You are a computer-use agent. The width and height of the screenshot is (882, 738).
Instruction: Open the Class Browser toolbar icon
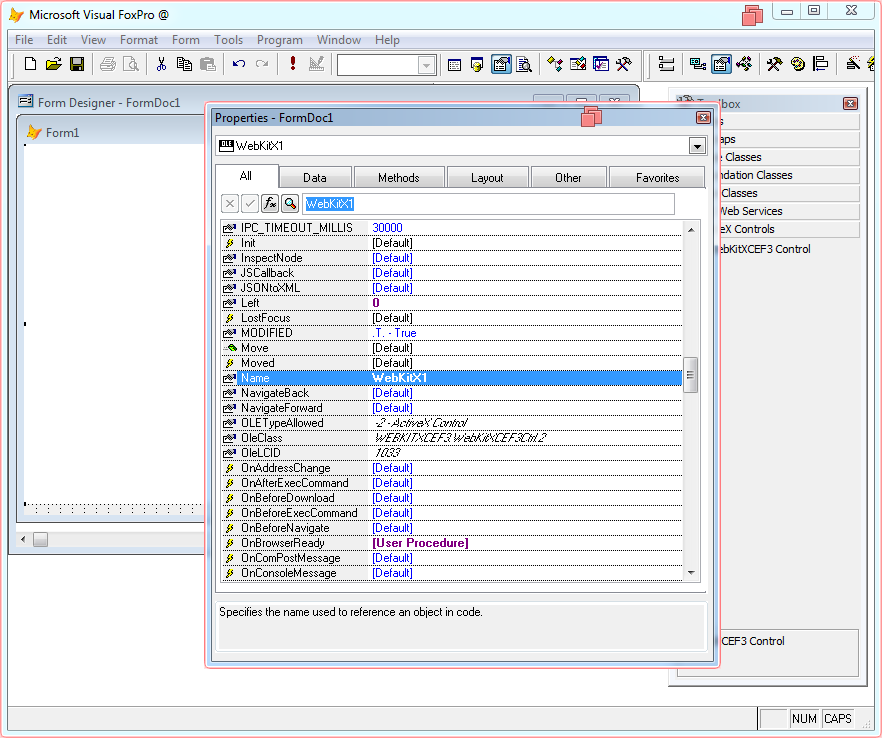click(555, 65)
